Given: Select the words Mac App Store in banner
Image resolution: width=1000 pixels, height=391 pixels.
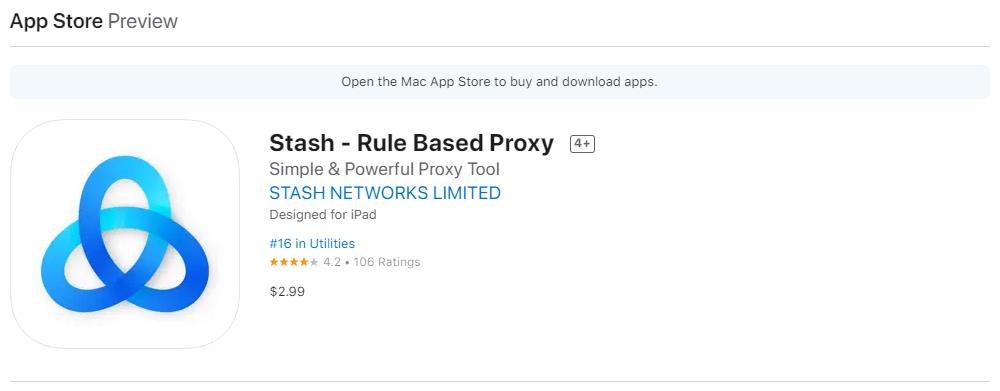Looking at the screenshot, I should click(x=446, y=82).
